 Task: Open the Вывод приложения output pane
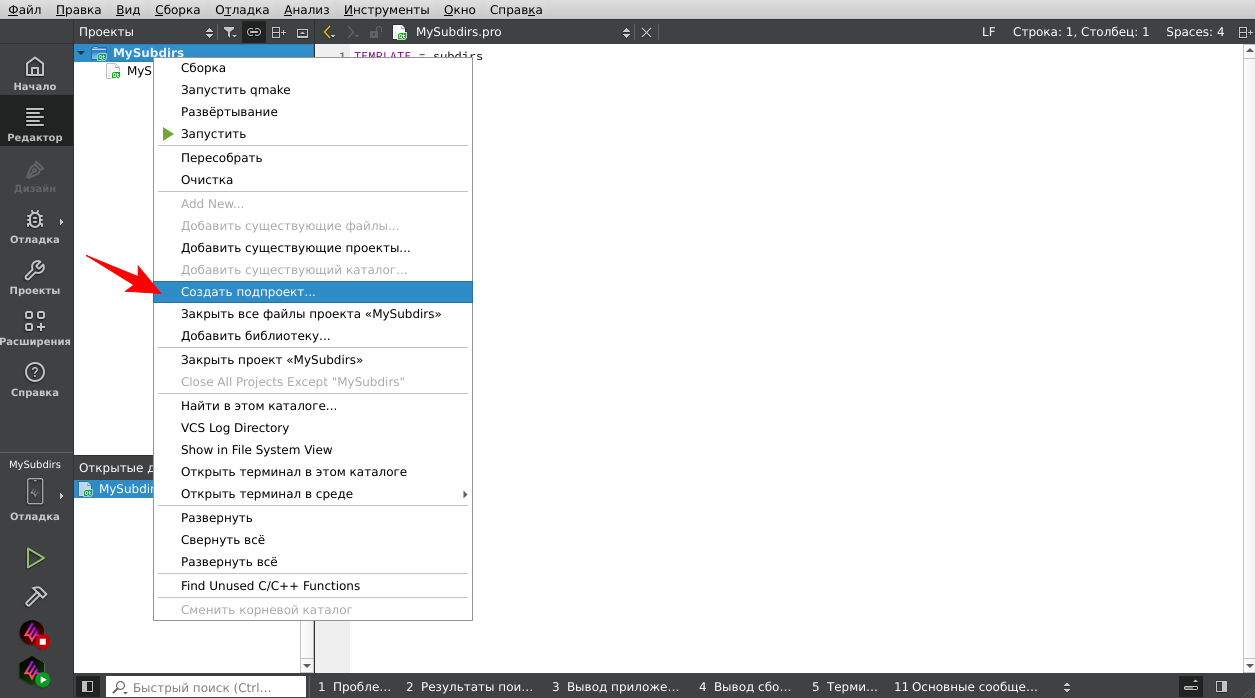point(615,687)
